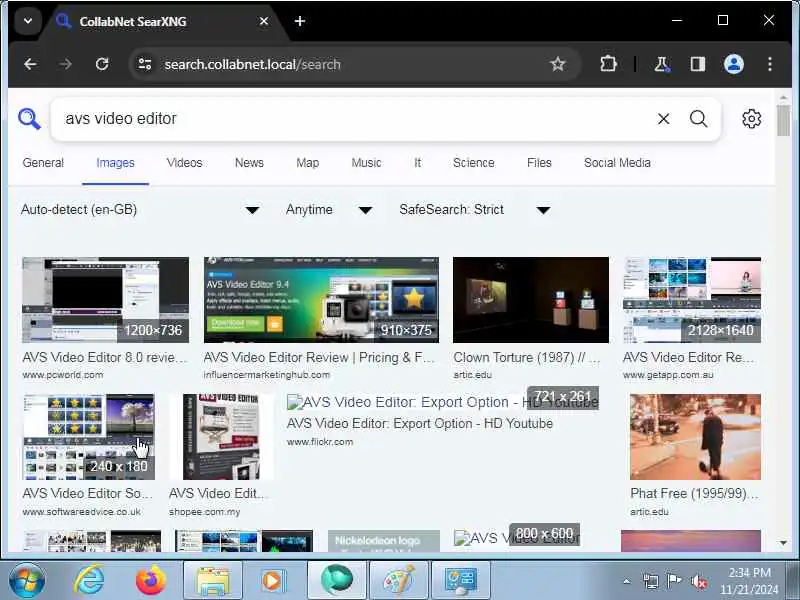Switch to the Social Media tab

click(617, 163)
